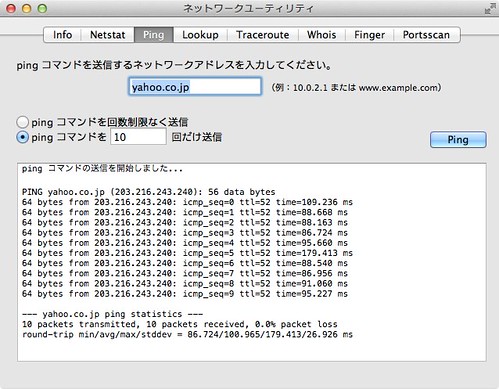This screenshot has width=499, height=389.
Task: Click the '回だけ送信' label
Action: [x=197, y=137]
